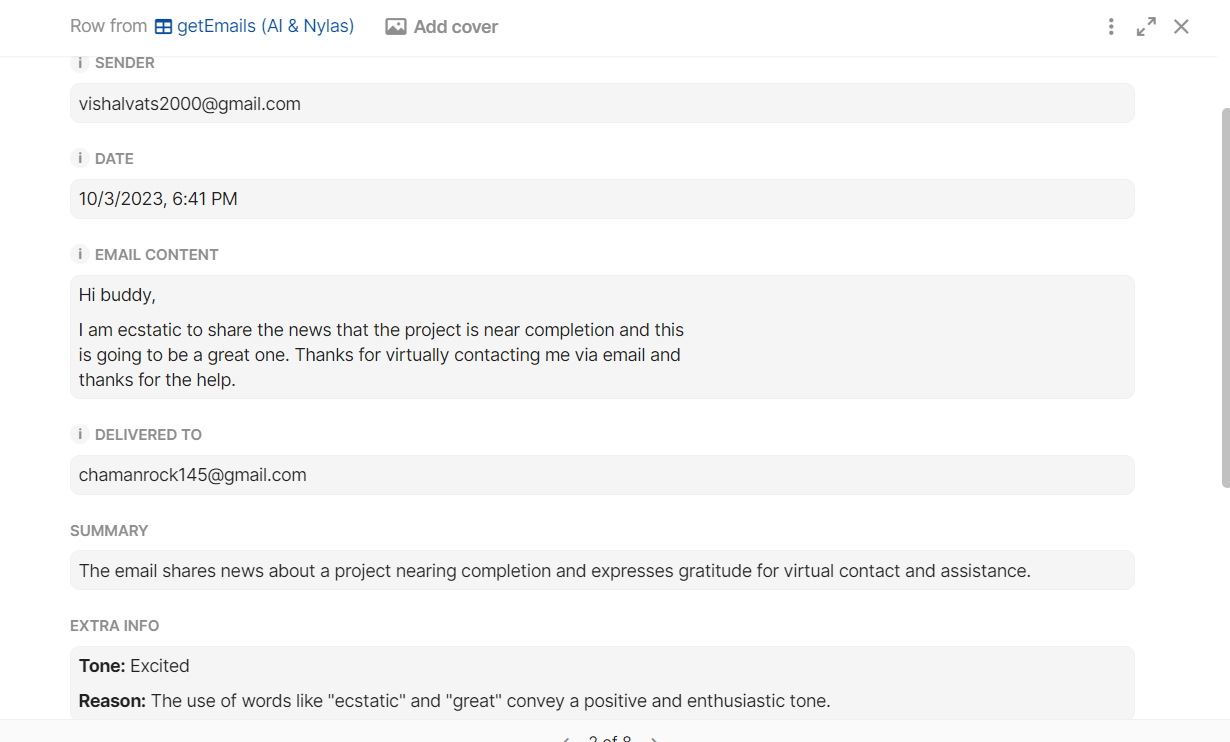Click the Extra Info tone box
This screenshot has width=1230, height=742.
click(602, 683)
